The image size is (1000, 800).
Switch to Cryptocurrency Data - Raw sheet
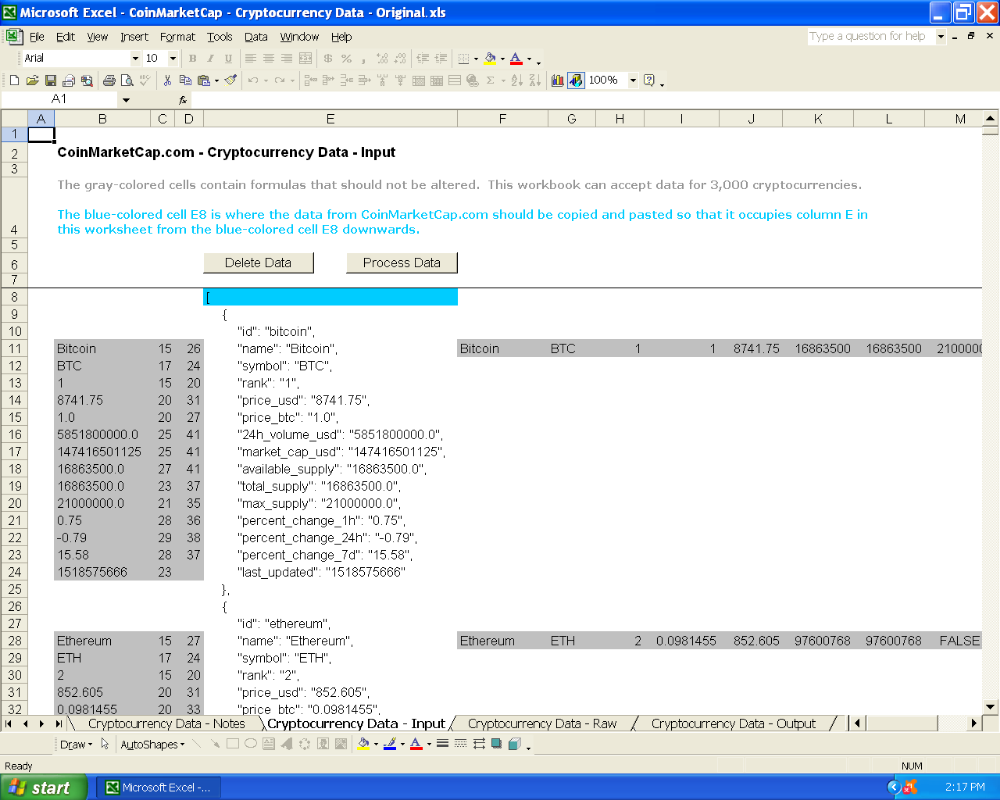point(542,723)
